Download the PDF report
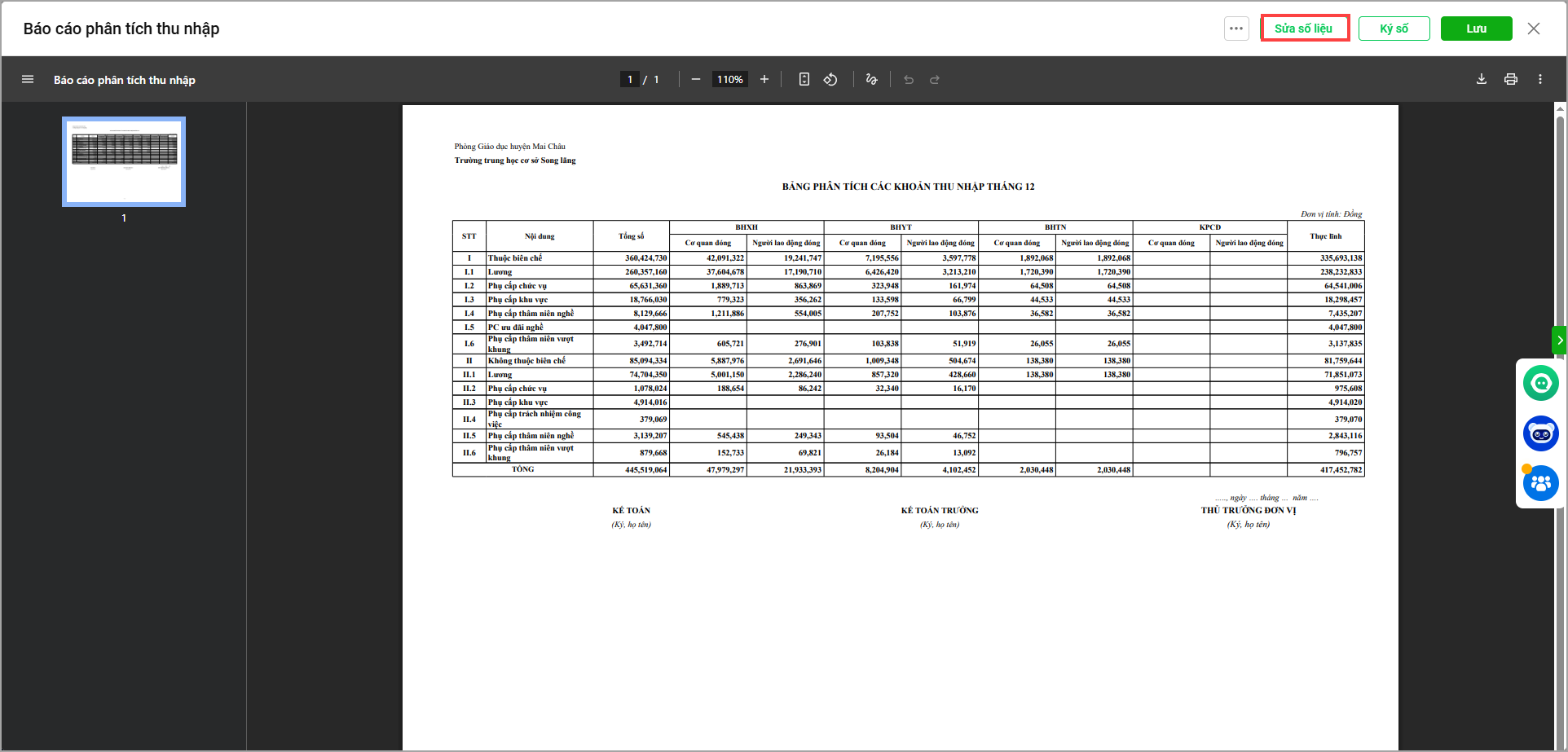The width and height of the screenshot is (1568, 752). [x=1482, y=79]
